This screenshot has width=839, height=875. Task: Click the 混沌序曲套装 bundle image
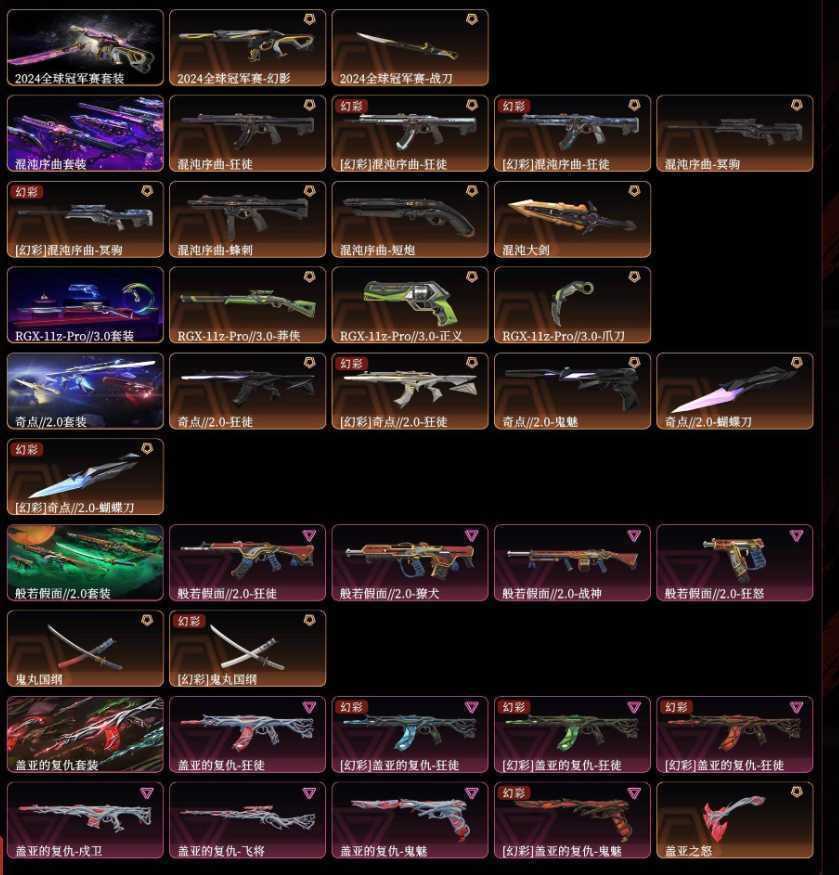(85, 133)
